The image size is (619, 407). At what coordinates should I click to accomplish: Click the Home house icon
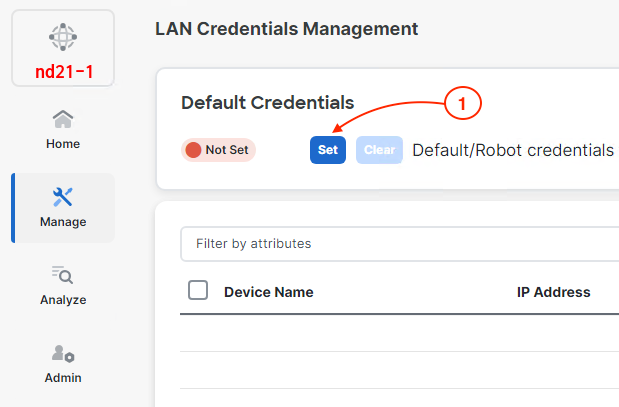(x=63, y=119)
